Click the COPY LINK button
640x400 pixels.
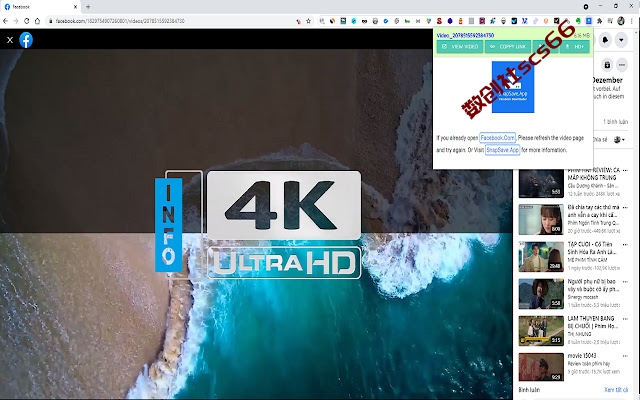tap(508, 47)
